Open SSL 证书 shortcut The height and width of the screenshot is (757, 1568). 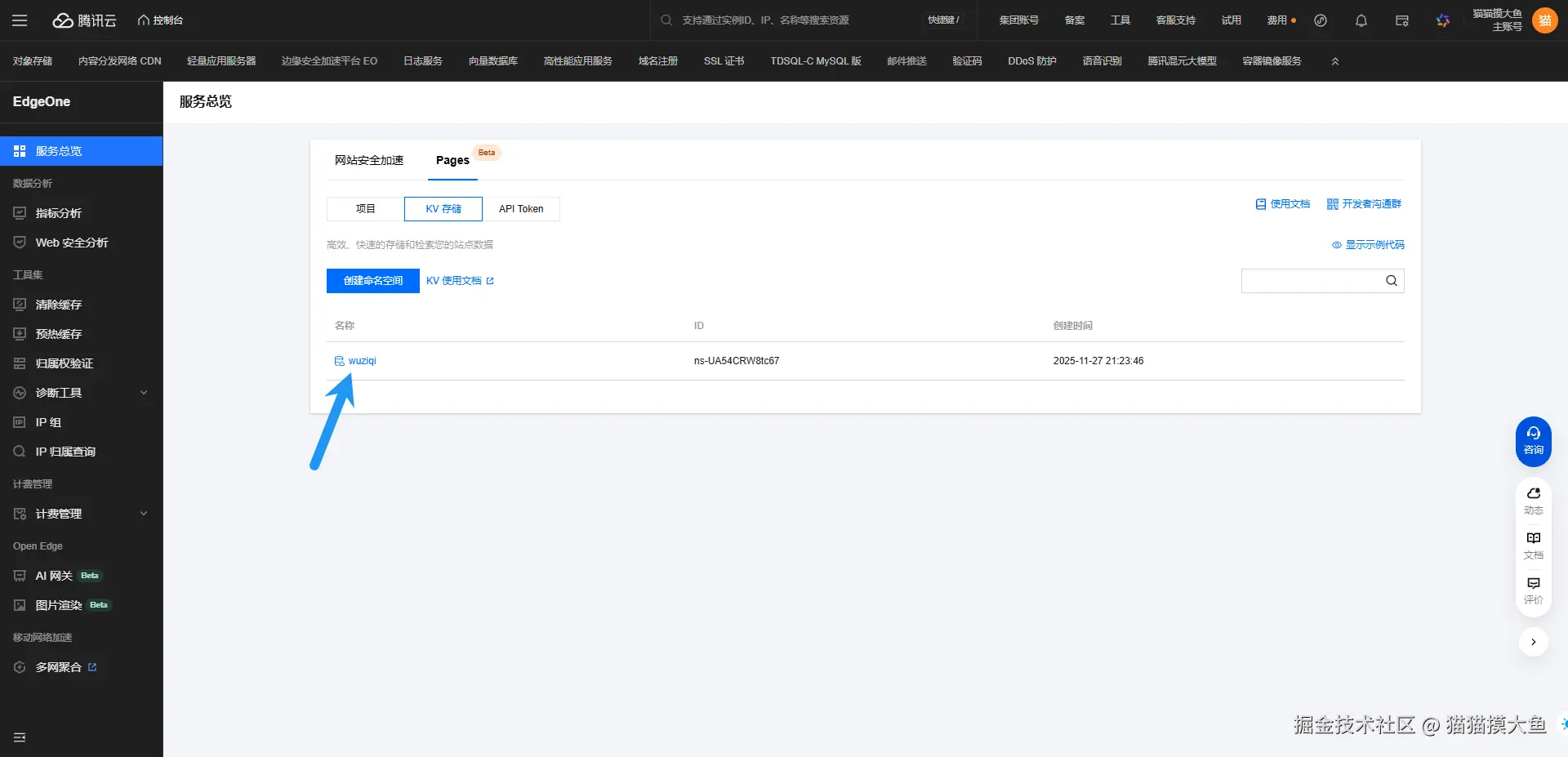coord(724,61)
